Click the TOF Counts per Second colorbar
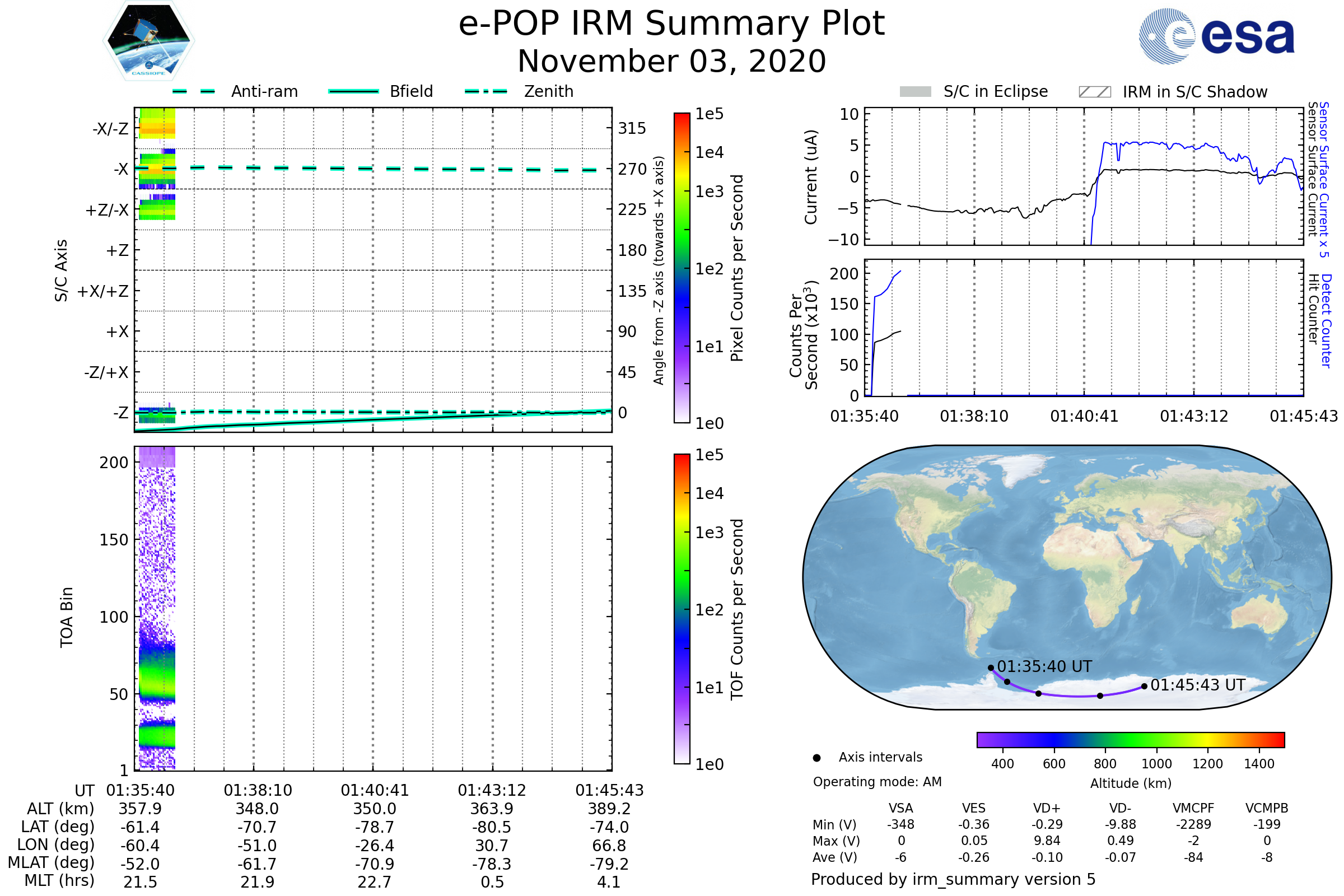Viewport: 1344px width, 896px height. (x=682, y=609)
